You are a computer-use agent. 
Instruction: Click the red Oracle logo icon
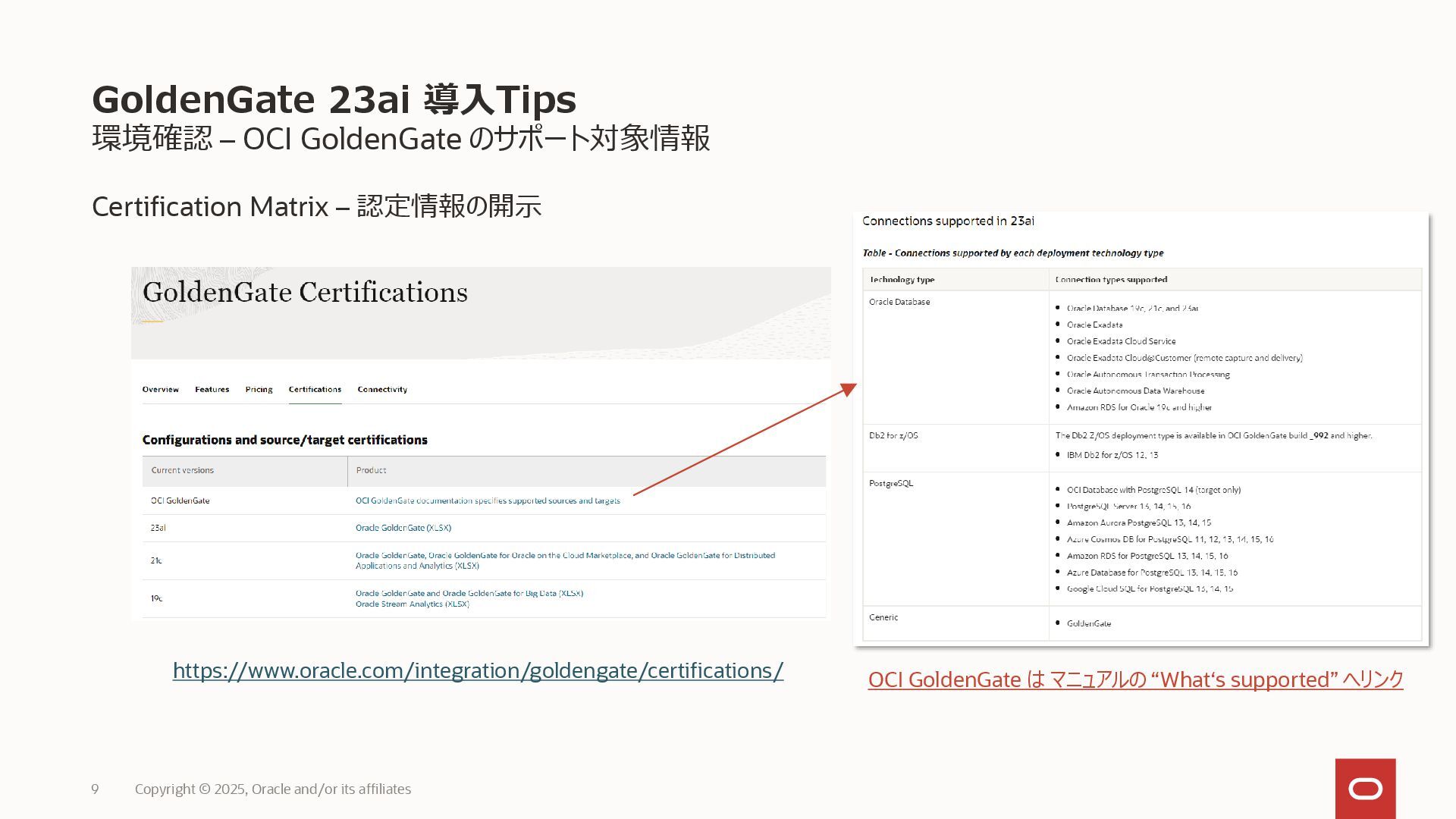pos(1365,789)
